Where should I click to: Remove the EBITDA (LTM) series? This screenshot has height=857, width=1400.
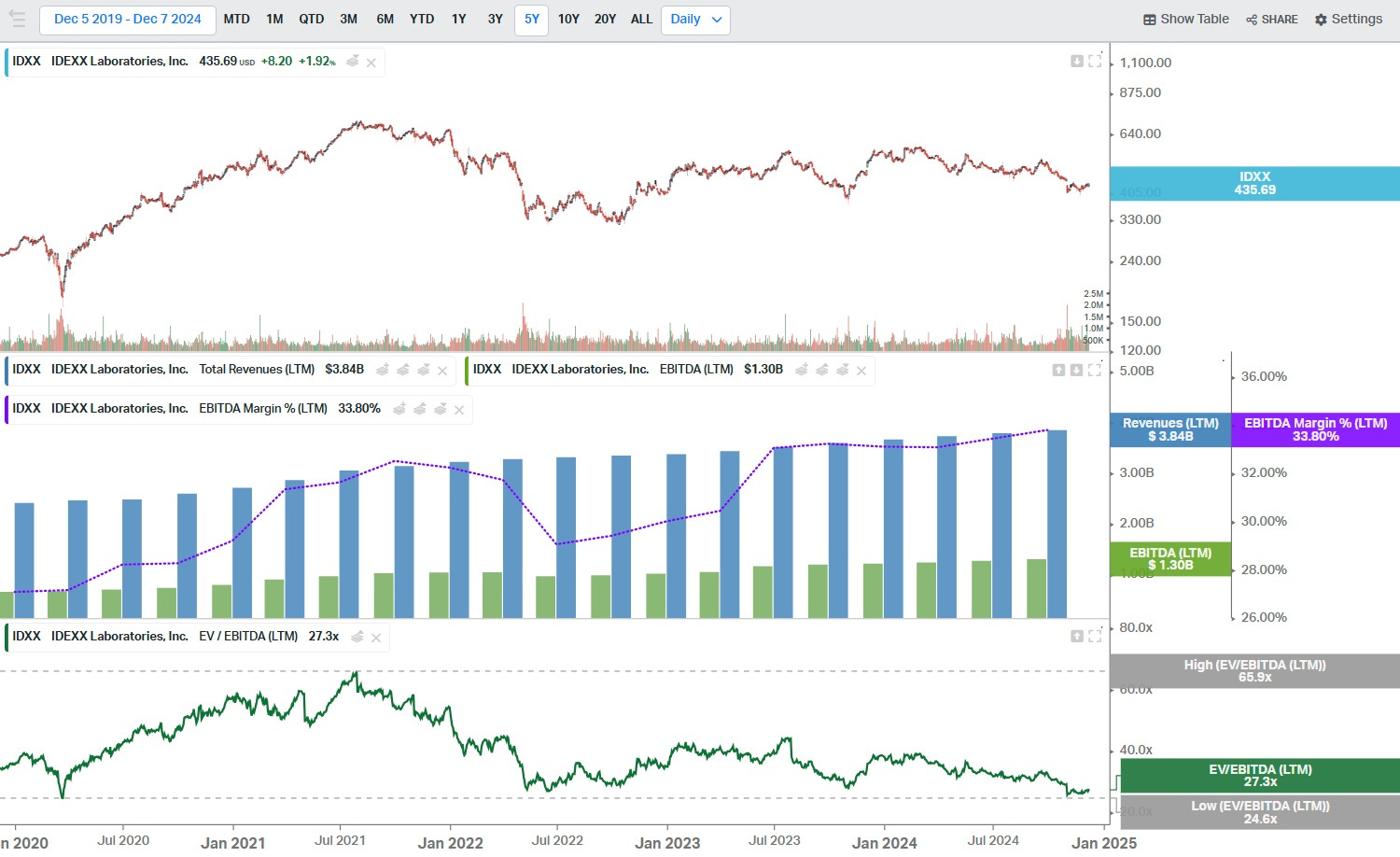pos(861,371)
